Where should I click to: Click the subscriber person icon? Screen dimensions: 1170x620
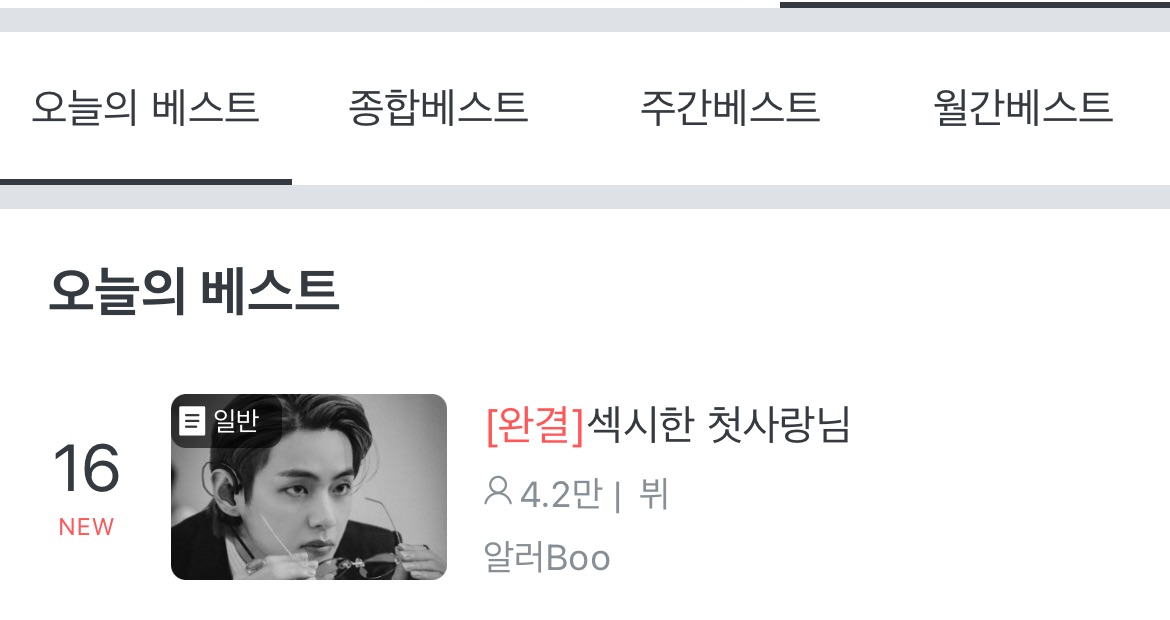(498, 492)
